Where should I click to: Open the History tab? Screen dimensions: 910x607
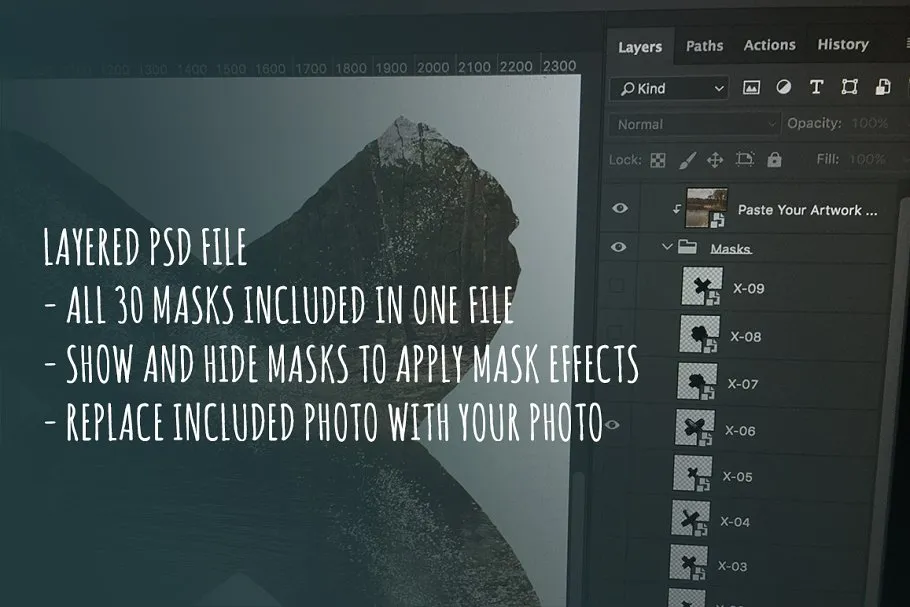tap(842, 44)
